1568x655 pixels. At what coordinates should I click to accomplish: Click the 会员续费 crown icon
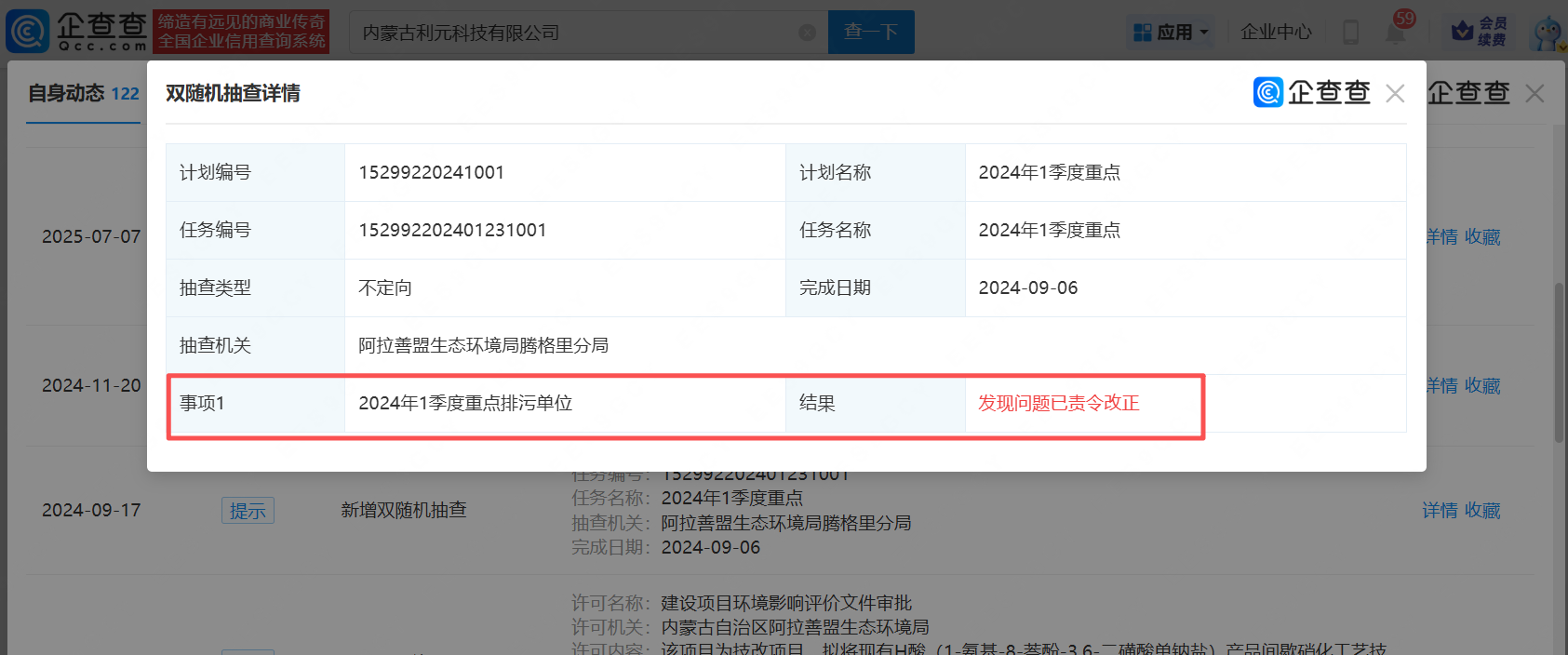point(1479,32)
